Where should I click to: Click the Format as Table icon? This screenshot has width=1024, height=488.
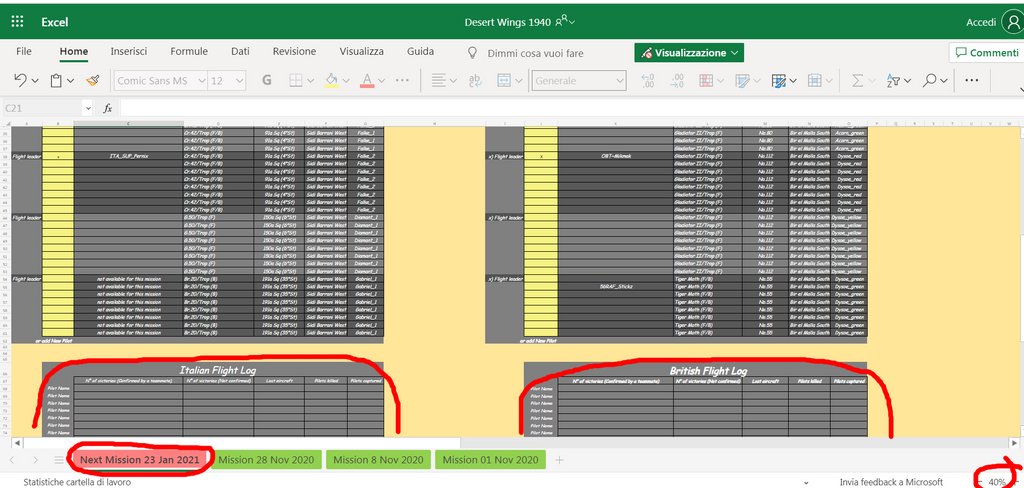pos(778,80)
